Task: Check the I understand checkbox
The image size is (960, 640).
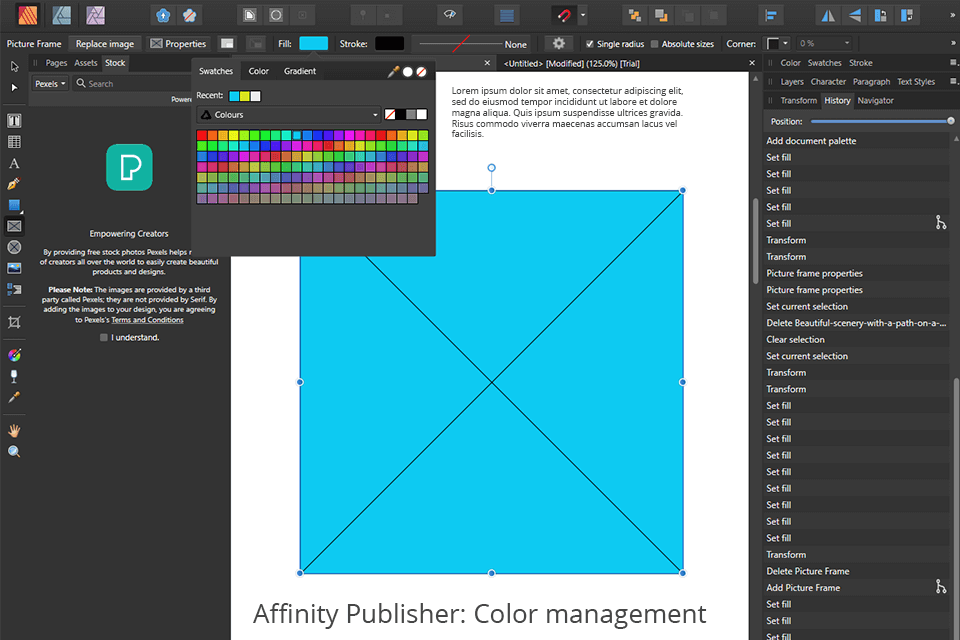Action: pos(103,337)
